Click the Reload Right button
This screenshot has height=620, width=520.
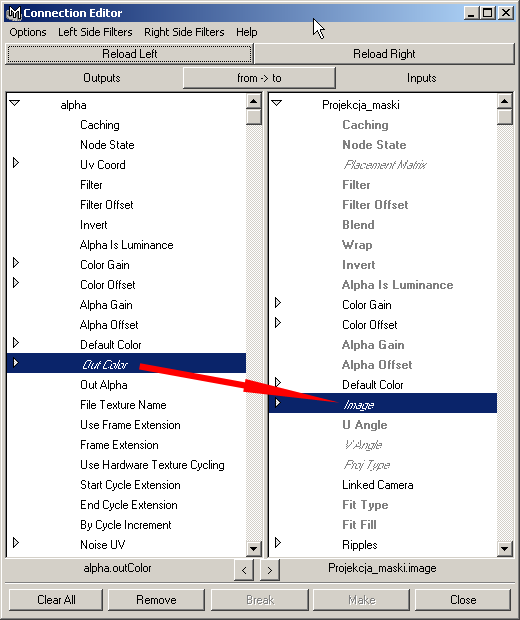(384, 54)
